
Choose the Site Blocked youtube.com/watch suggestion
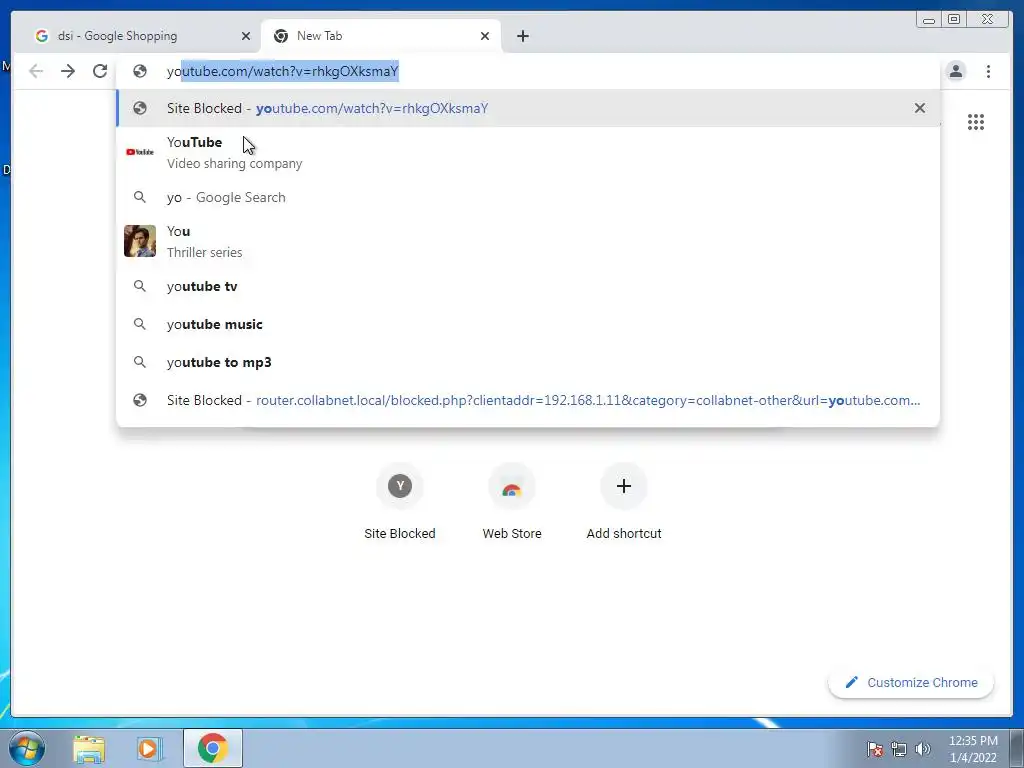pos(528,108)
